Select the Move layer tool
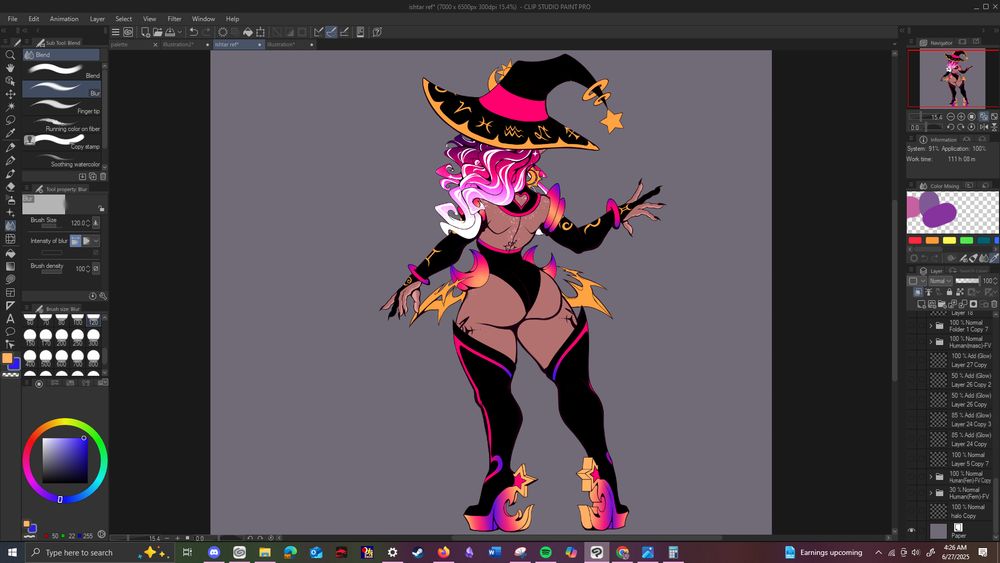 pyautogui.click(x=10, y=94)
